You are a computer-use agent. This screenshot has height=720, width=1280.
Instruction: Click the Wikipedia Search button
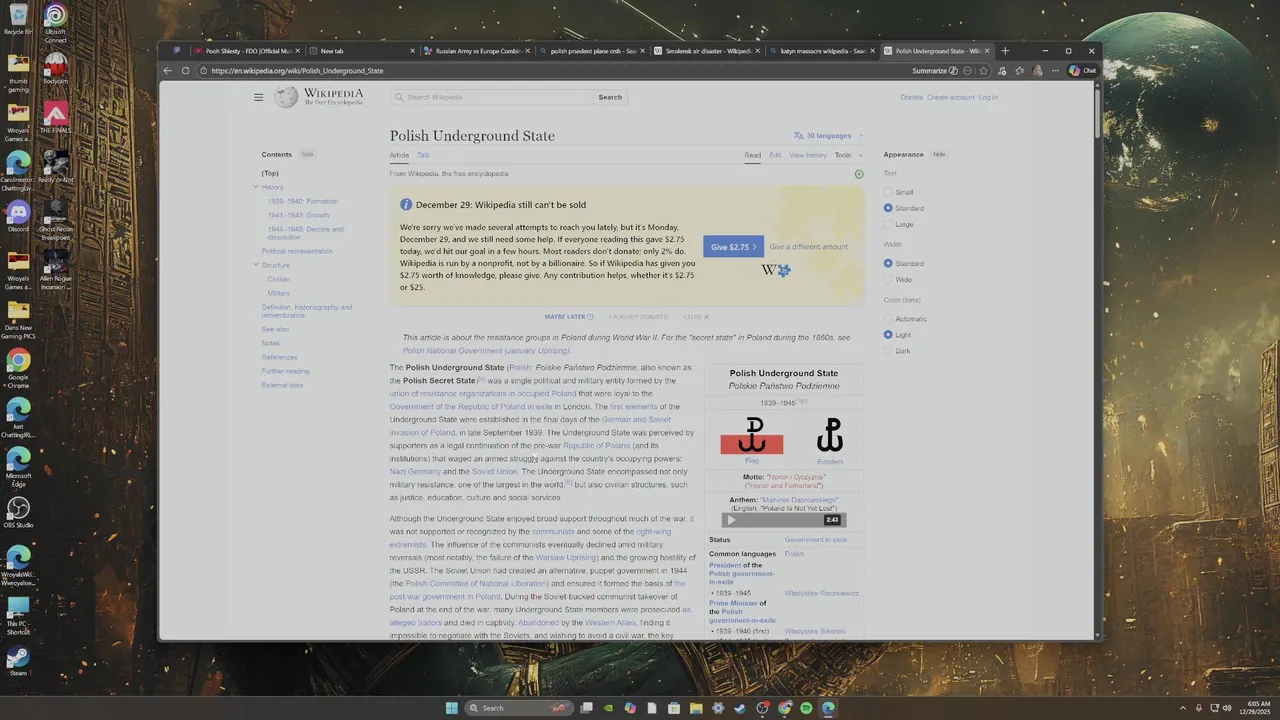(x=610, y=97)
